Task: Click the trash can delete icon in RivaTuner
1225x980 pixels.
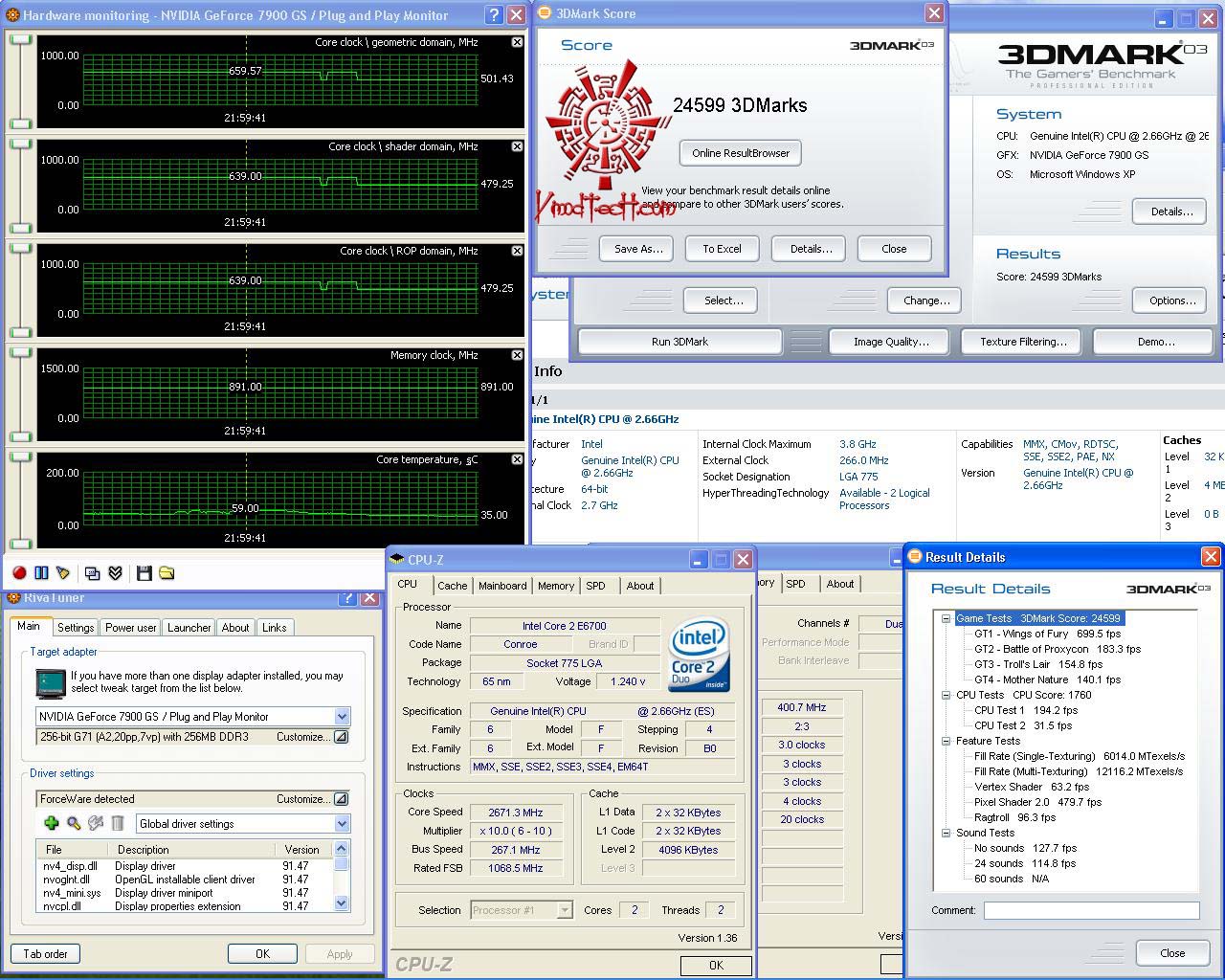Action: pos(118,823)
